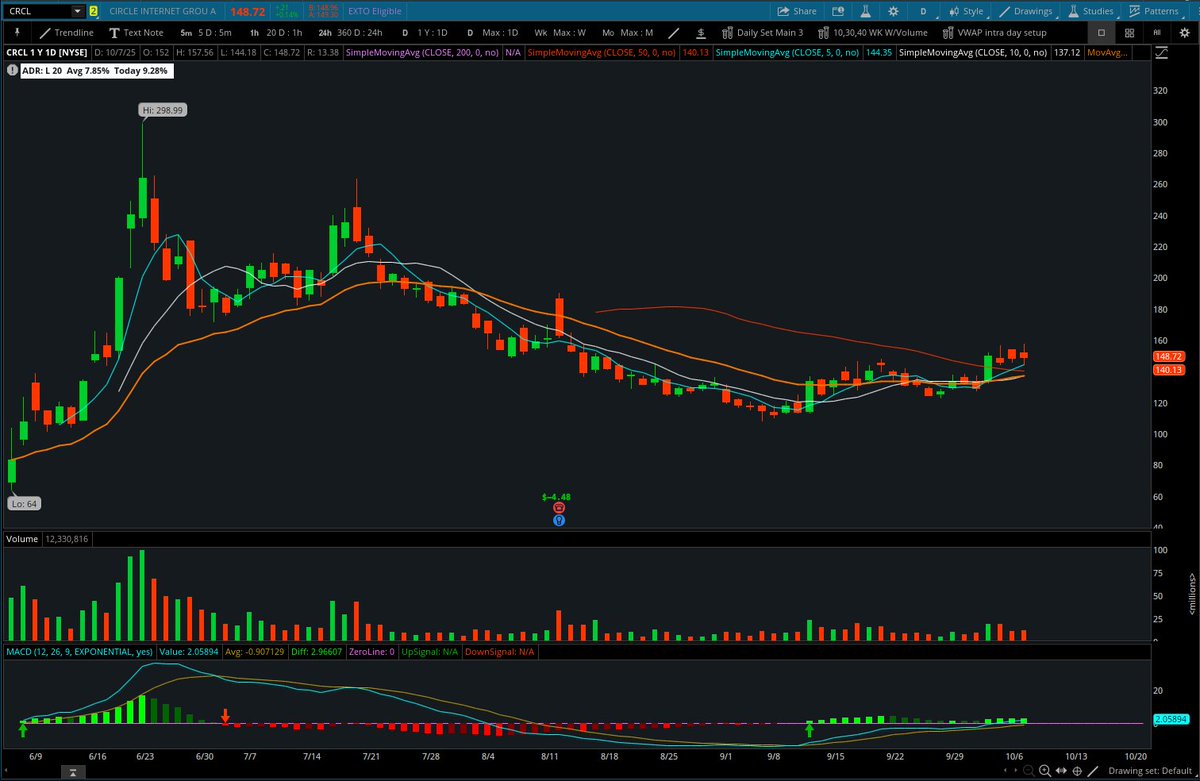Open quick toolbar settings gear at right

(1184, 33)
